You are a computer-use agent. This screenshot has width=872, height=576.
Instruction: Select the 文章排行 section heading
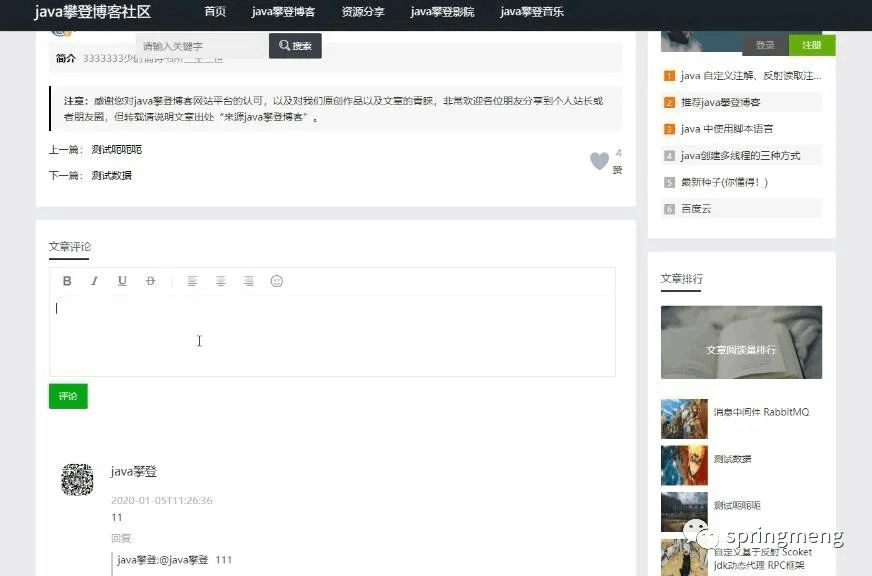pyautogui.click(x=682, y=279)
